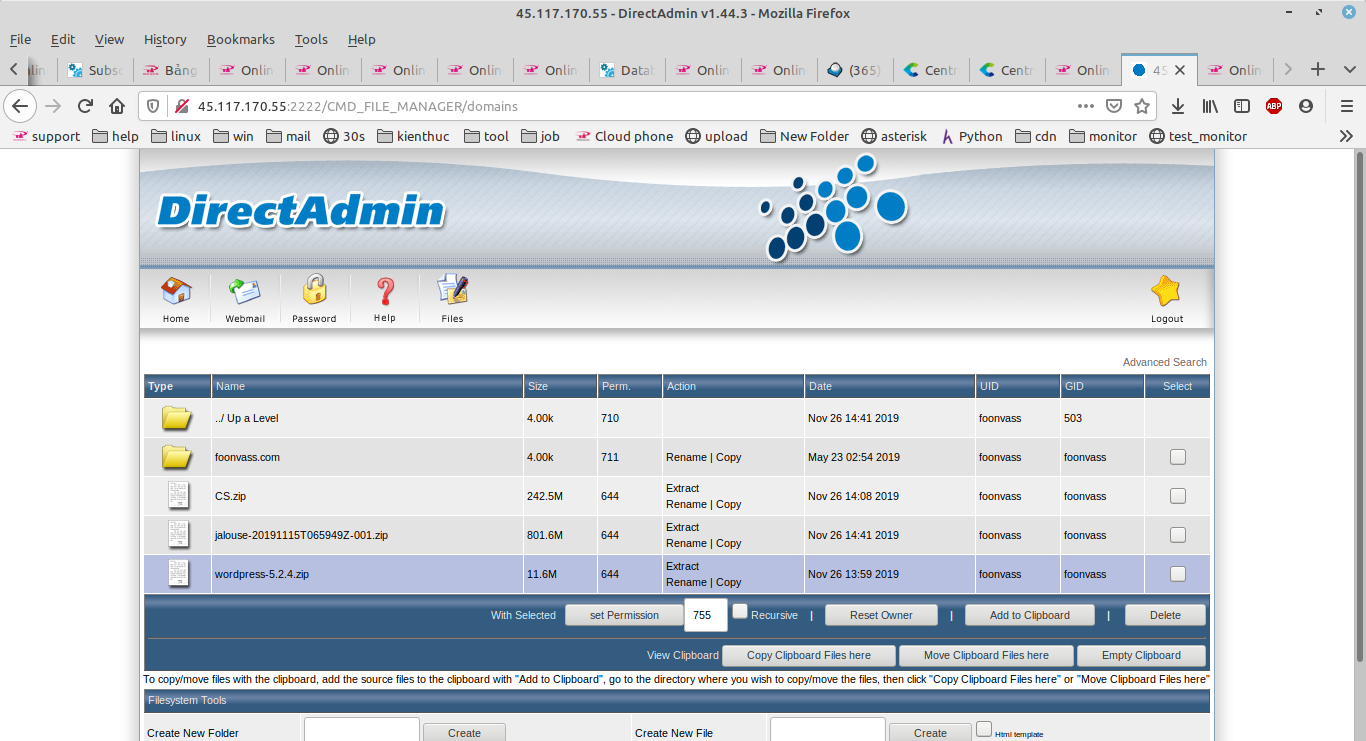The width and height of the screenshot is (1366, 741).
Task: Focus the Create New Folder input
Action: tap(362, 731)
